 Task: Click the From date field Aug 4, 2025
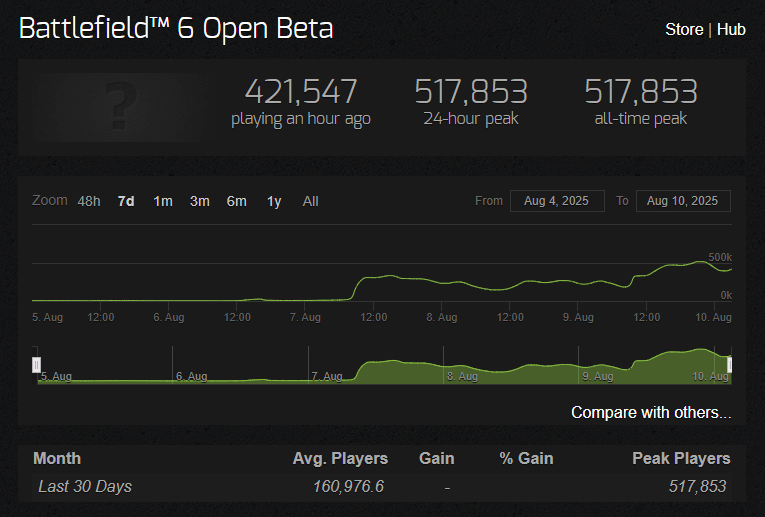pos(557,201)
